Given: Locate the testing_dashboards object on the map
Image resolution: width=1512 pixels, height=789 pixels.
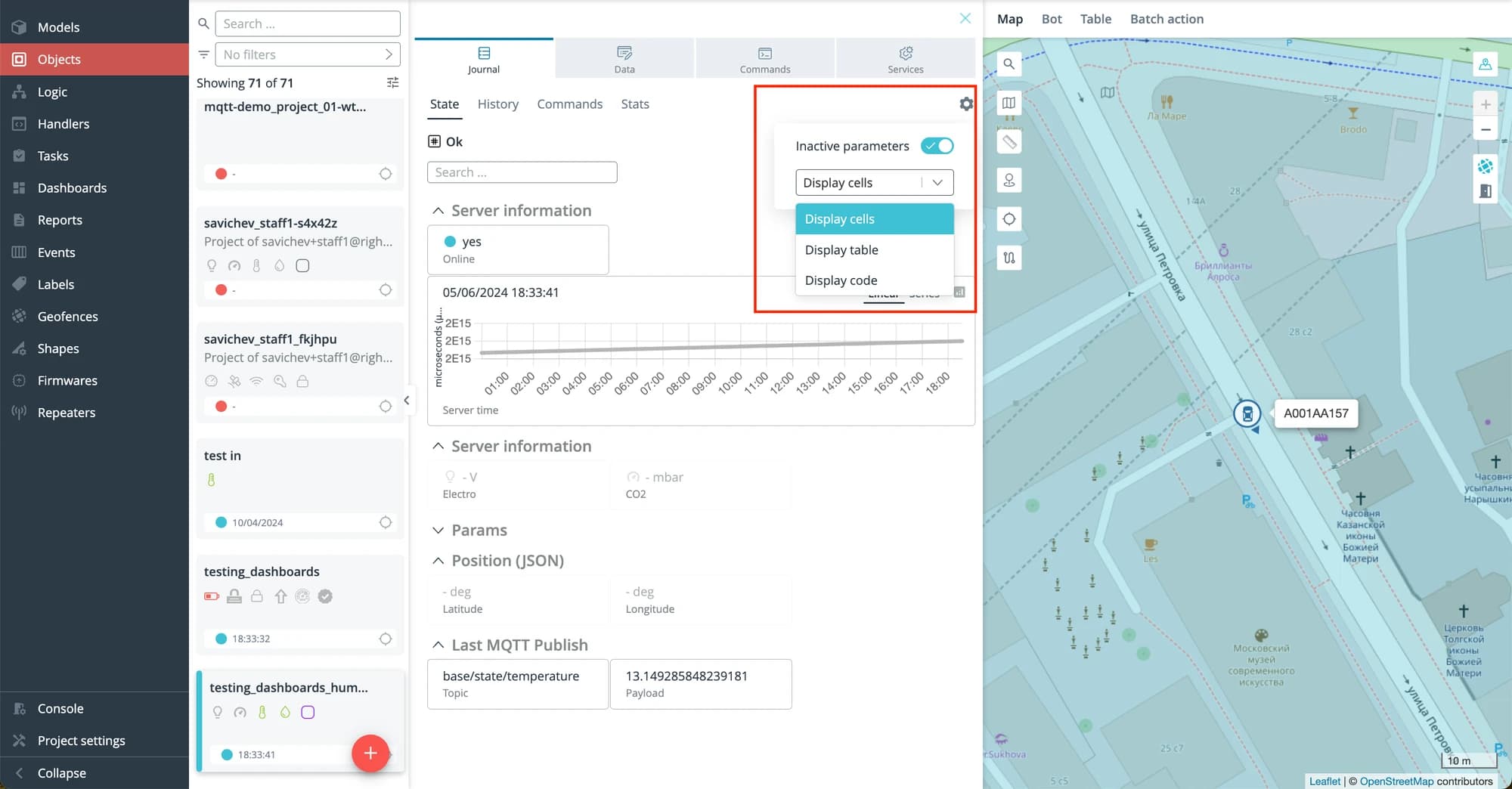Looking at the screenshot, I should click(x=385, y=639).
